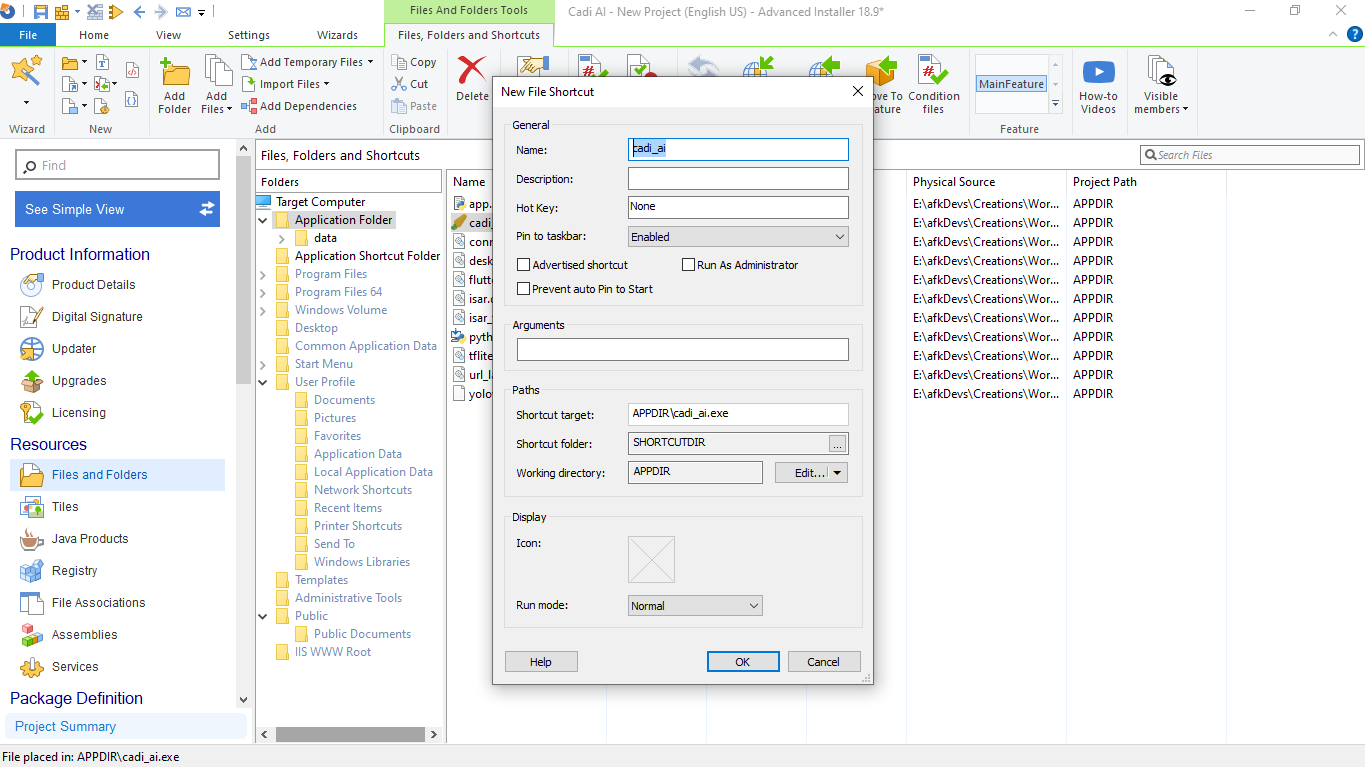The height and width of the screenshot is (768, 1365).
Task: Click the Run arrow icon in quick access toolbar
Action: pos(116,12)
